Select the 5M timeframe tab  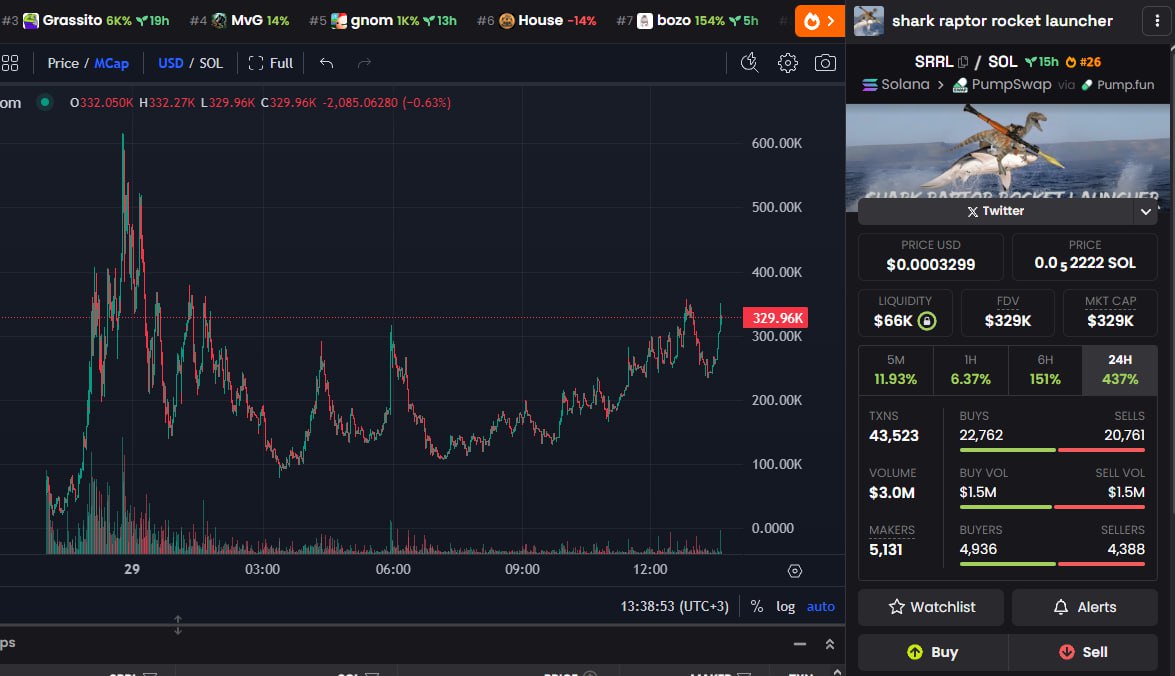(x=895, y=370)
